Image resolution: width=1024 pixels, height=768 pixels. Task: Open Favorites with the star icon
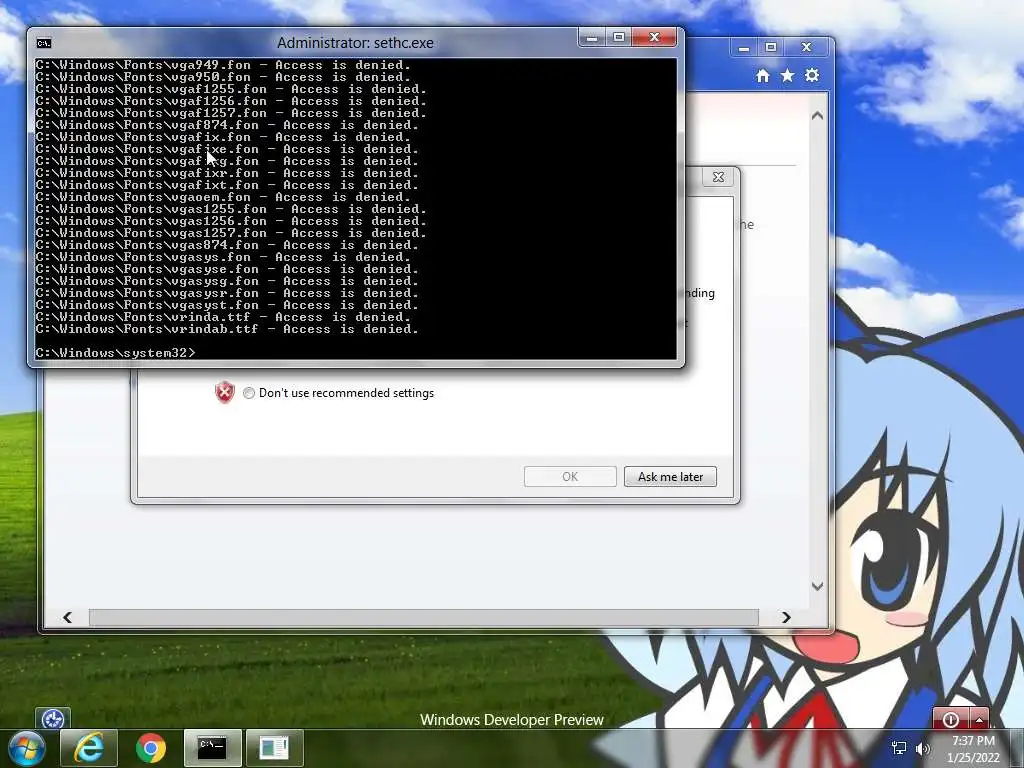tap(788, 76)
